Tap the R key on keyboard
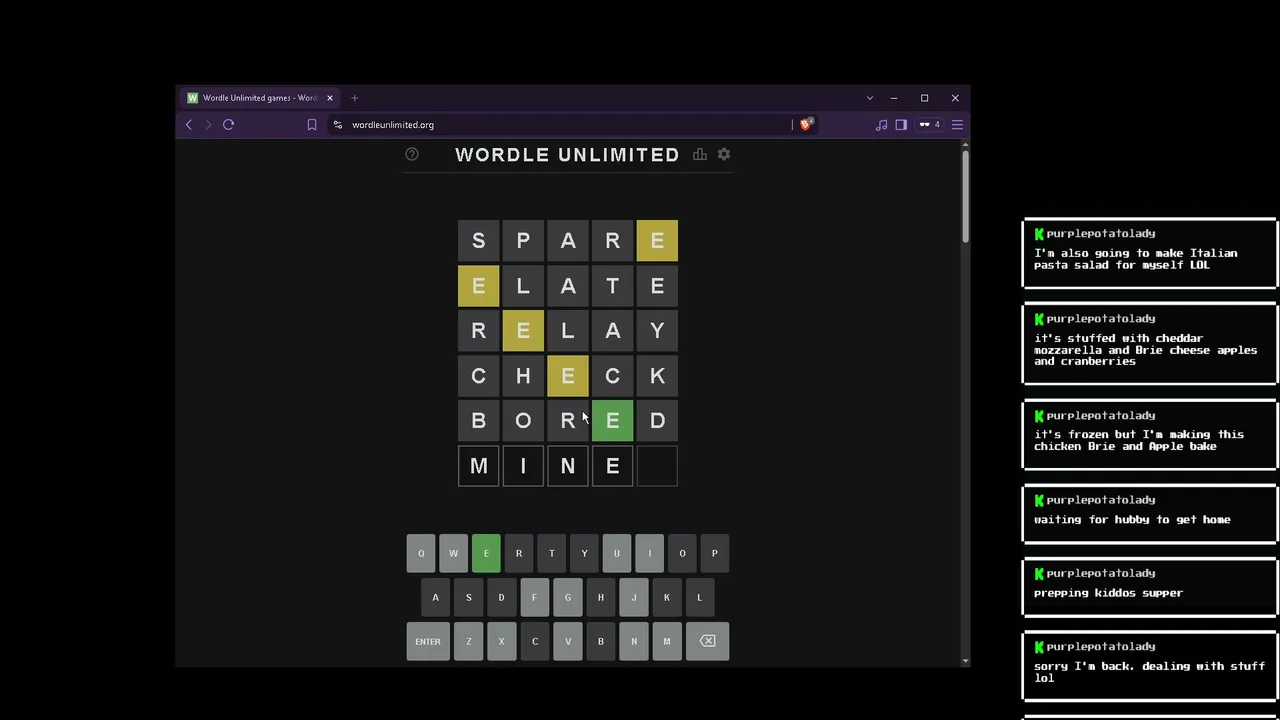Viewport: 1280px width, 720px height. pyautogui.click(x=519, y=553)
